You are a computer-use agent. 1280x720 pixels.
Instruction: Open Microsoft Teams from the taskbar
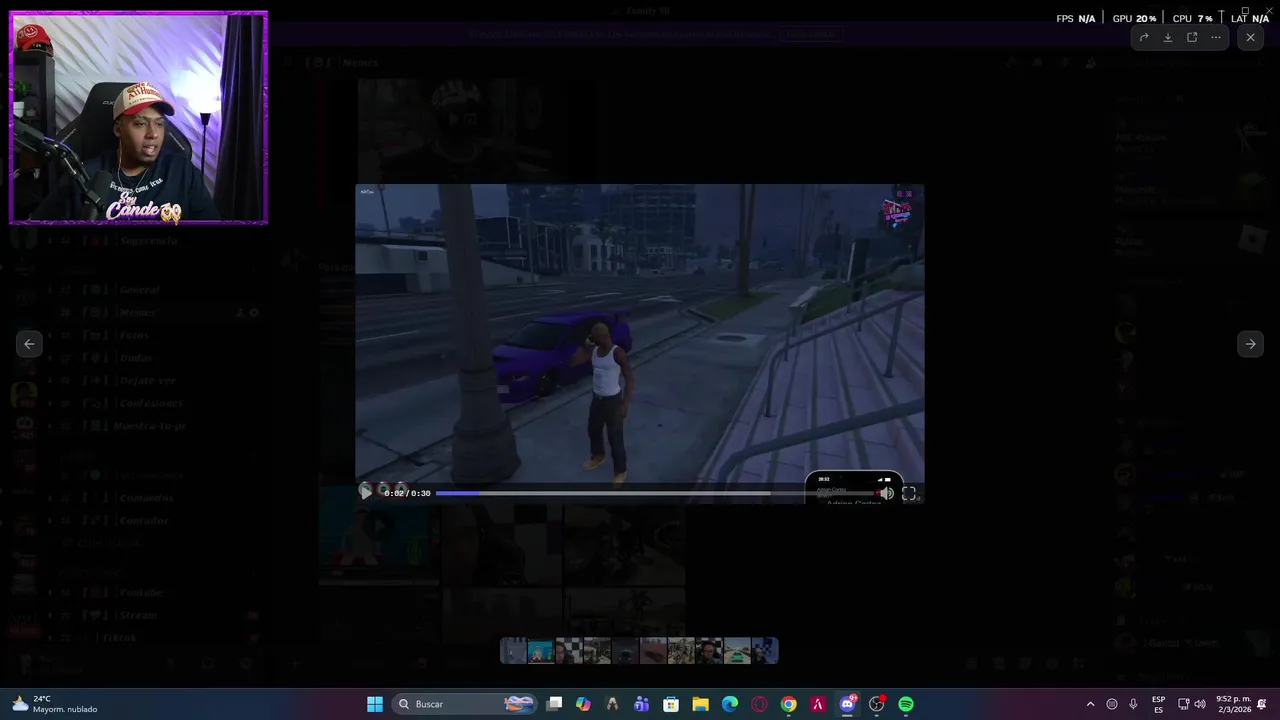tap(642, 704)
